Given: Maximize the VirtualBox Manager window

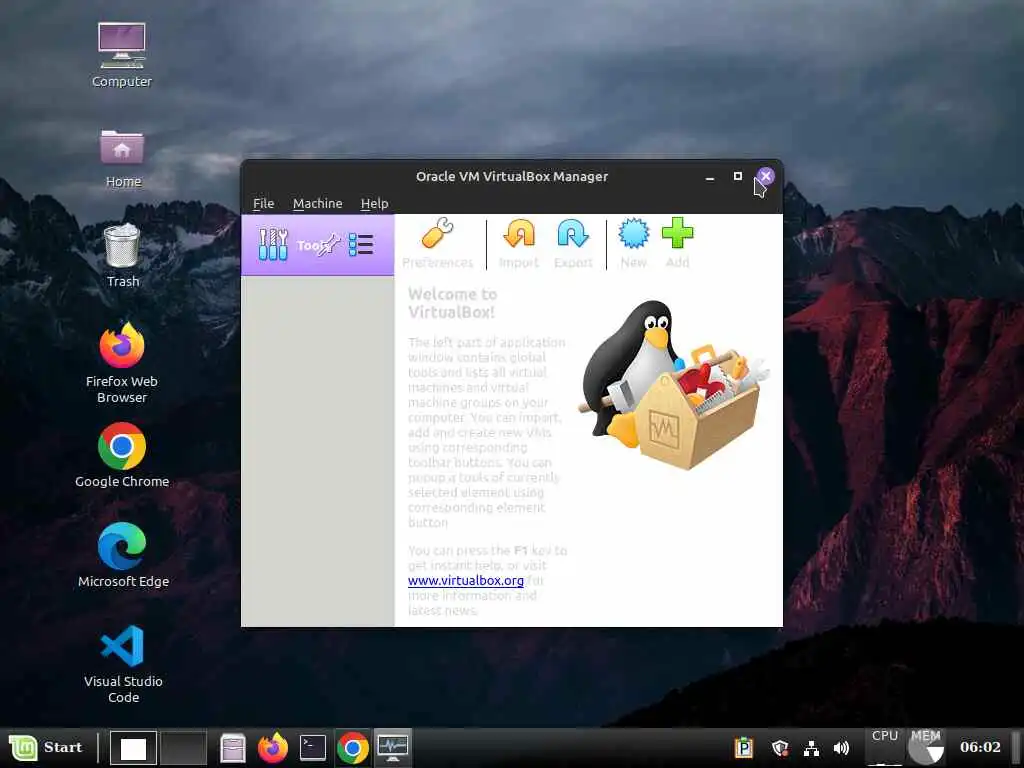Looking at the screenshot, I should [x=737, y=176].
